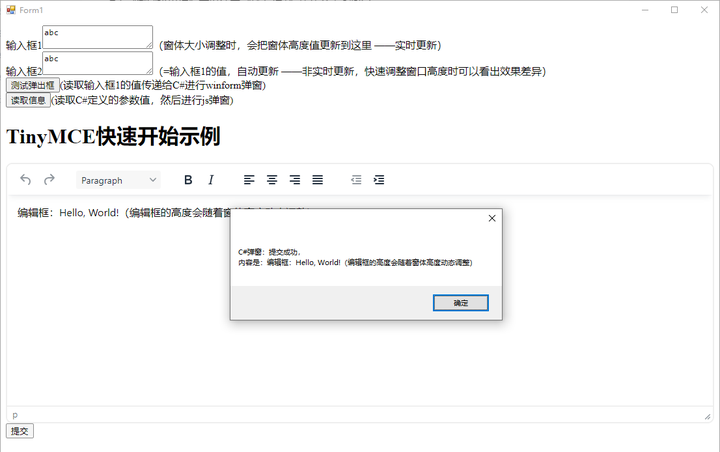720x452 pixels.
Task: Justify the text
Action: click(x=318, y=180)
